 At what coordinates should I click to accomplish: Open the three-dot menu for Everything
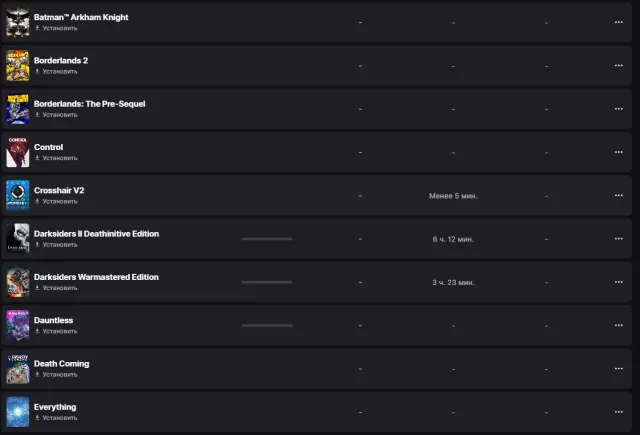pos(618,412)
